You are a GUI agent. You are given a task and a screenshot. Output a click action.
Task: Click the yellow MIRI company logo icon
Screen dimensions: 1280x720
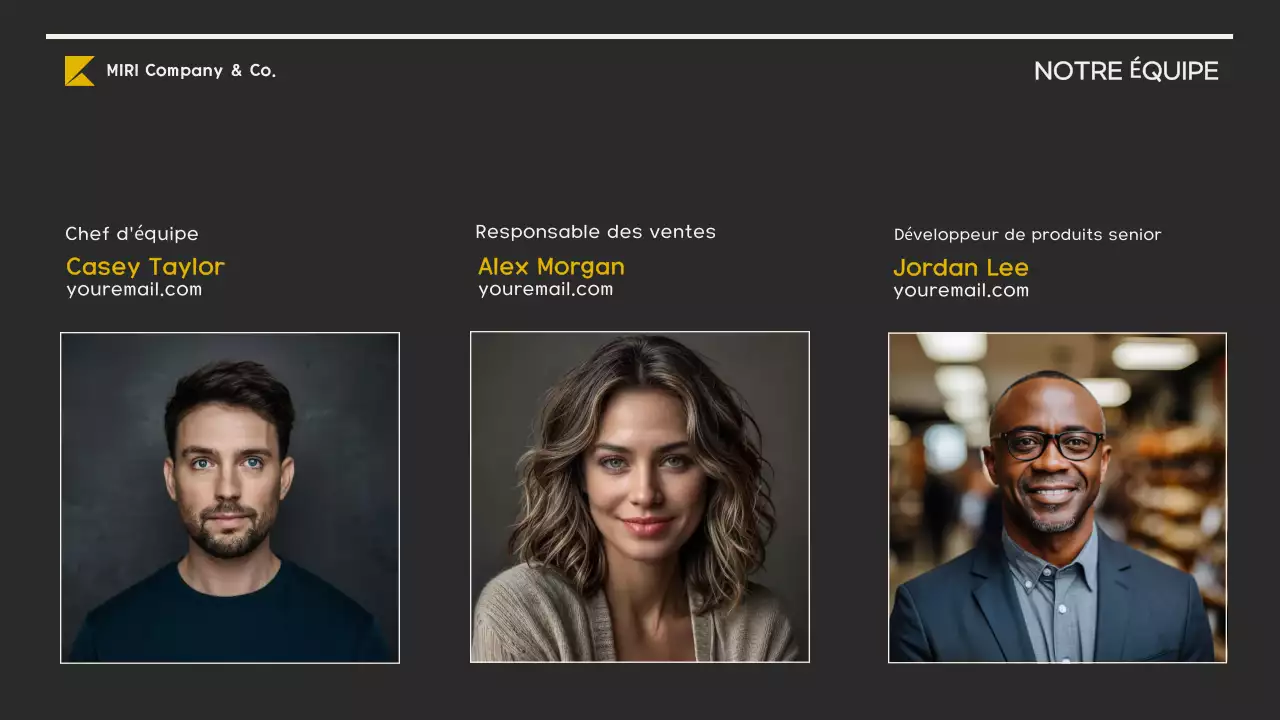[x=80, y=71]
